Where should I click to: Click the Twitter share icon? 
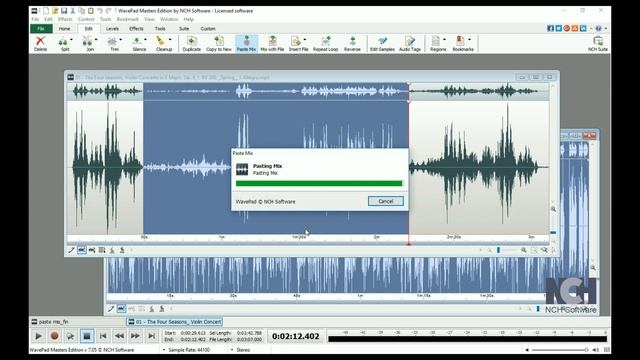click(x=558, y=28)
